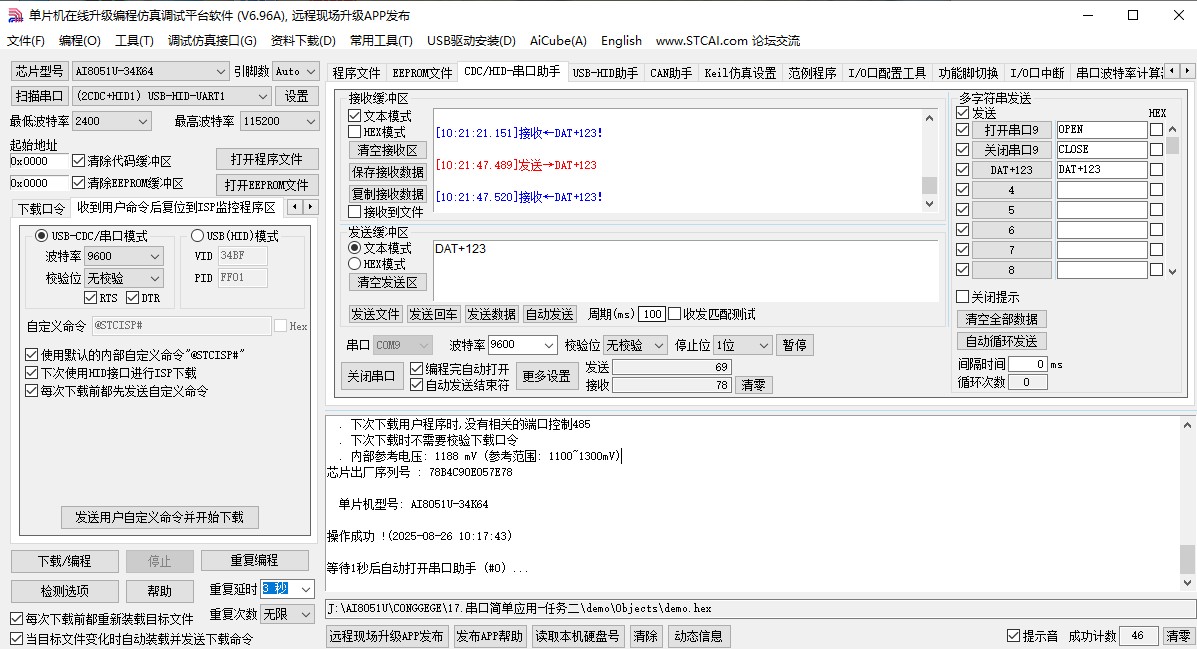The height and width of the screenshot is (649, 1197).
Task: Click the 发送数据 button
Action: (x=491, y=314)
